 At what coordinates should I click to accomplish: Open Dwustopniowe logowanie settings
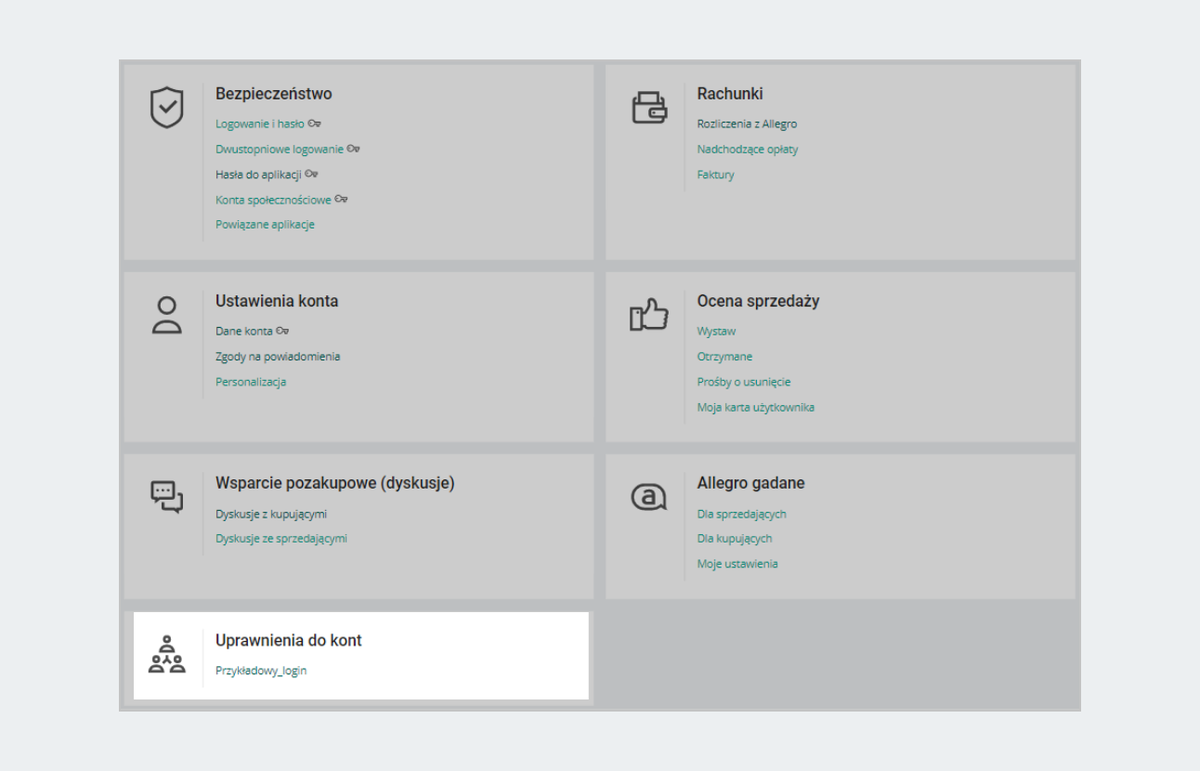point(279,149)
